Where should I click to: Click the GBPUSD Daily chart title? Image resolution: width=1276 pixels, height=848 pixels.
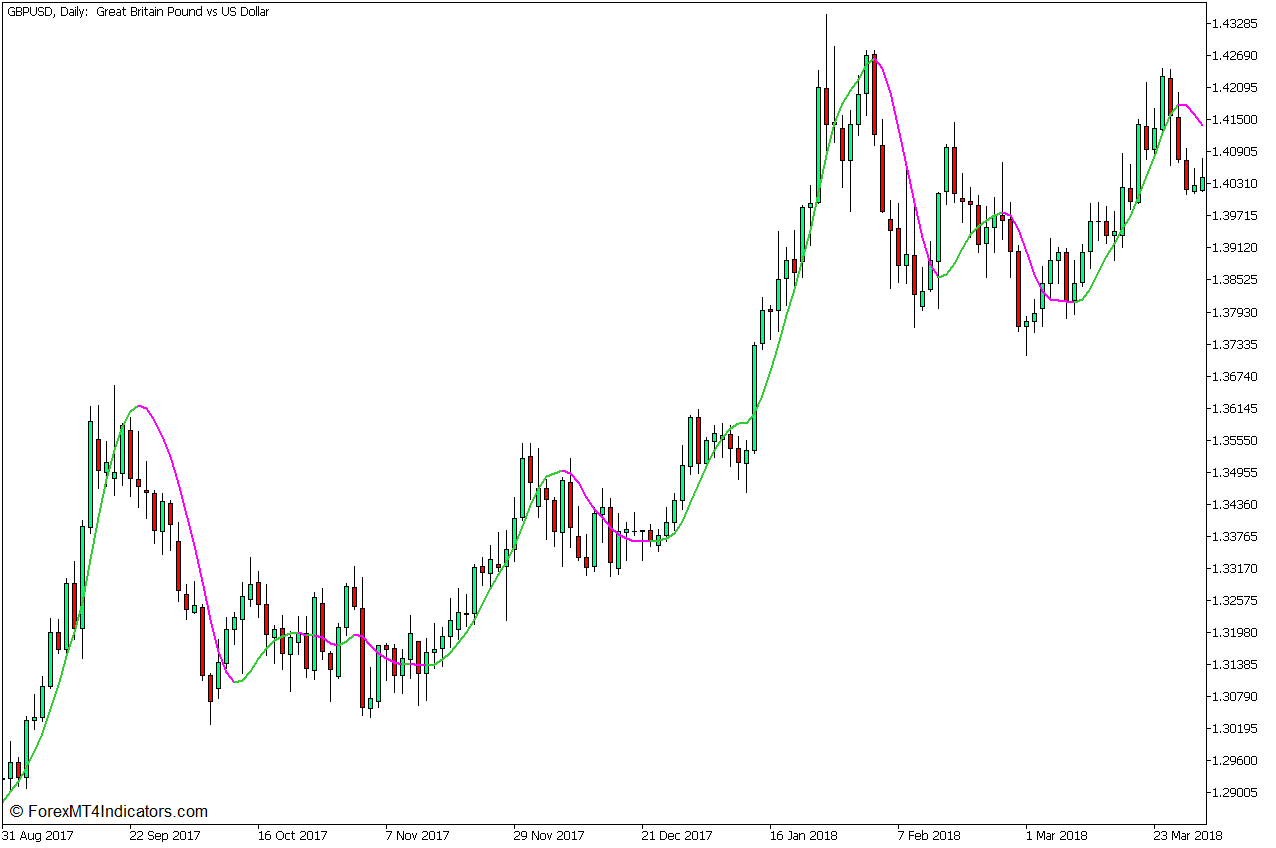137,12
